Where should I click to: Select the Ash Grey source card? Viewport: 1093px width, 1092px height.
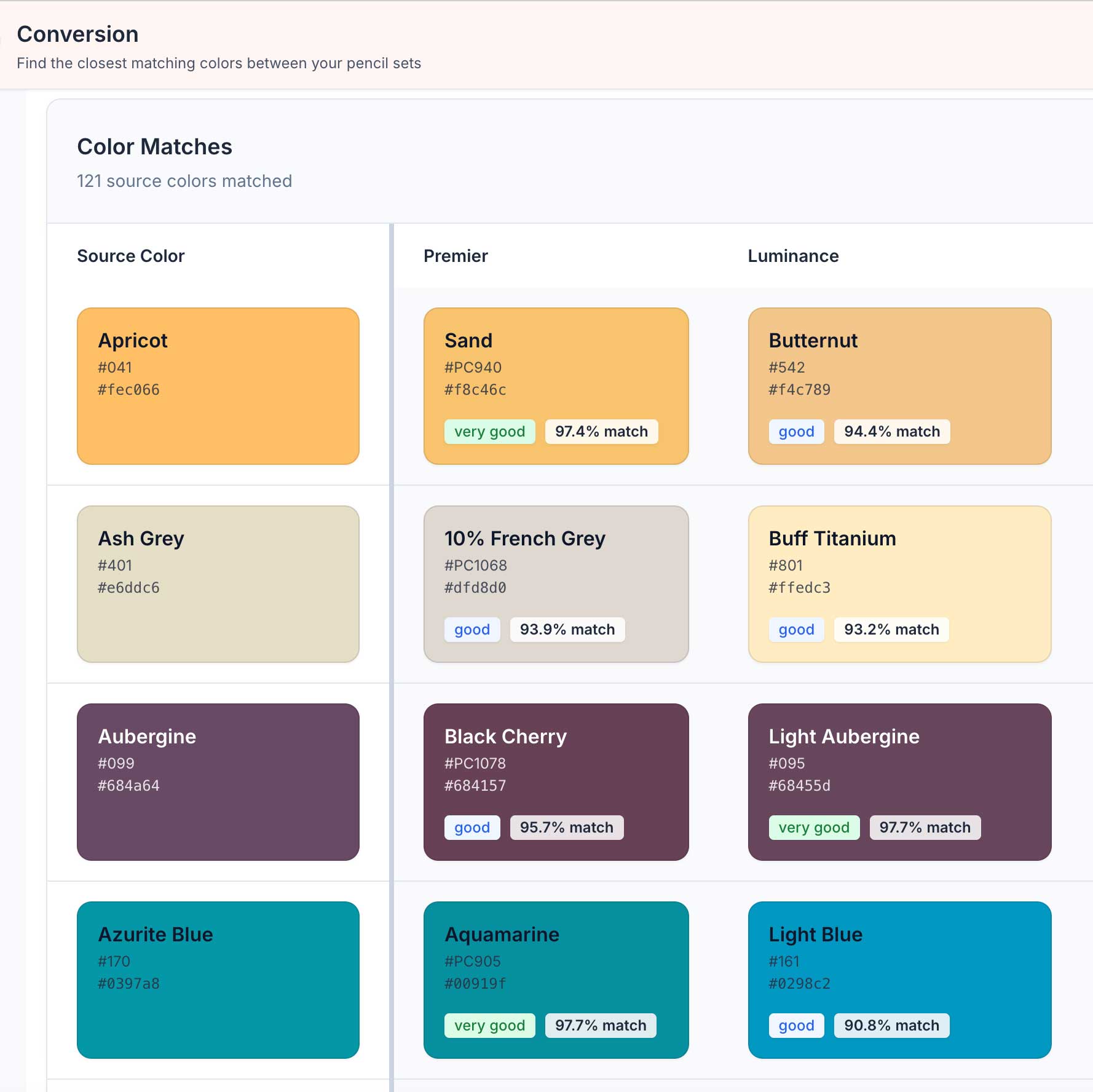pyautogui.click(x=218, y=584)
